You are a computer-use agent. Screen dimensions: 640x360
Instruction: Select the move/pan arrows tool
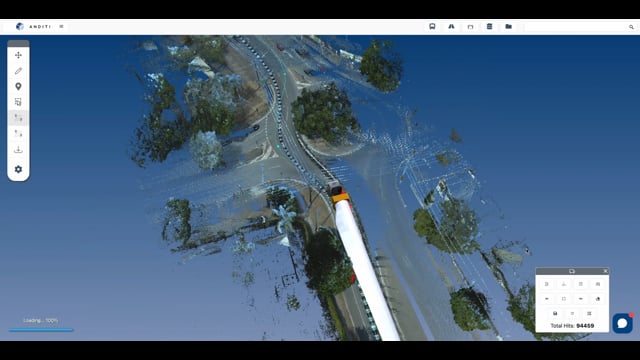tap(18, 55)
